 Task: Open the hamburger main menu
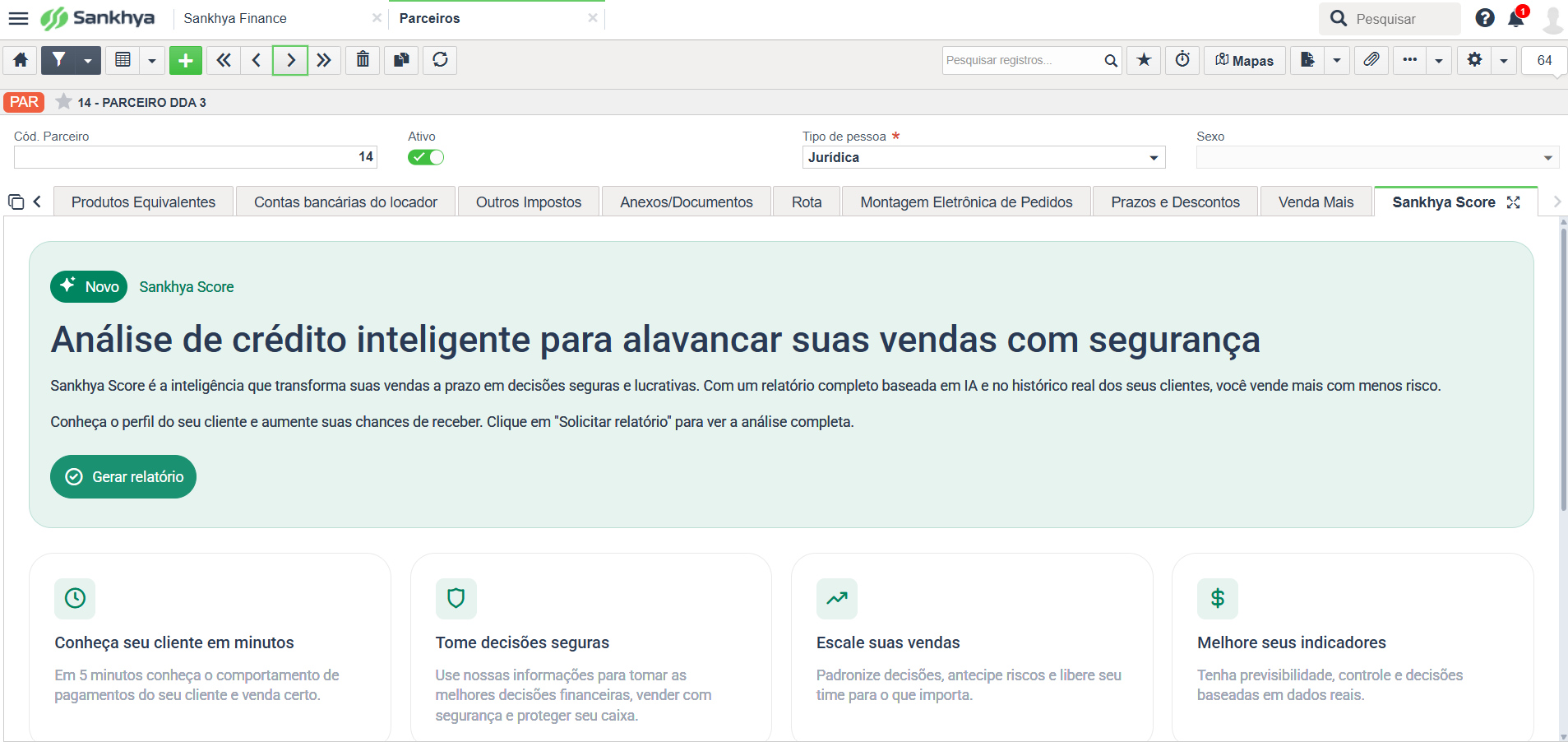coord(18,18)
